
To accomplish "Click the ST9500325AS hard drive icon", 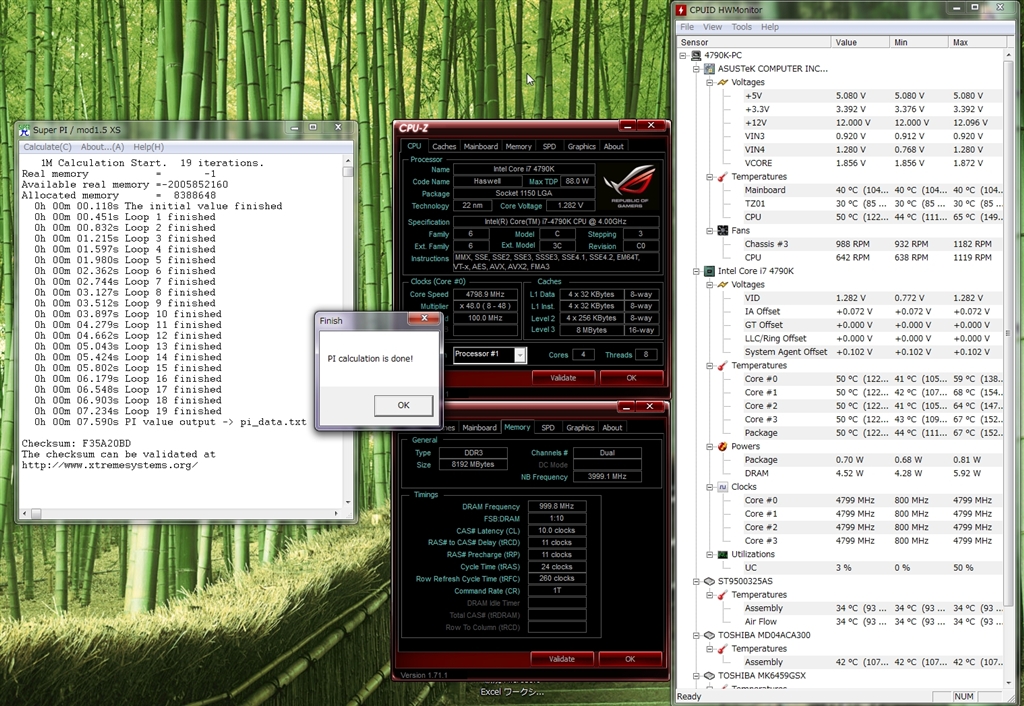I will pyautogui.click(x=709, y=581).
